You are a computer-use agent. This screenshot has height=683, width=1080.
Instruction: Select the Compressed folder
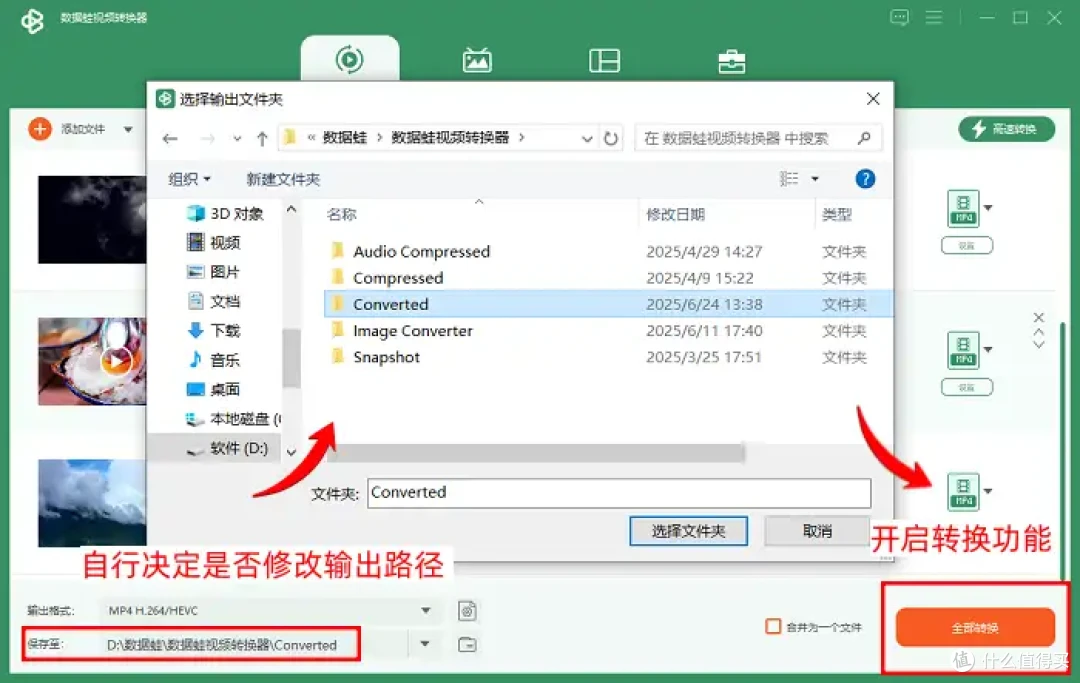[398, 277]
